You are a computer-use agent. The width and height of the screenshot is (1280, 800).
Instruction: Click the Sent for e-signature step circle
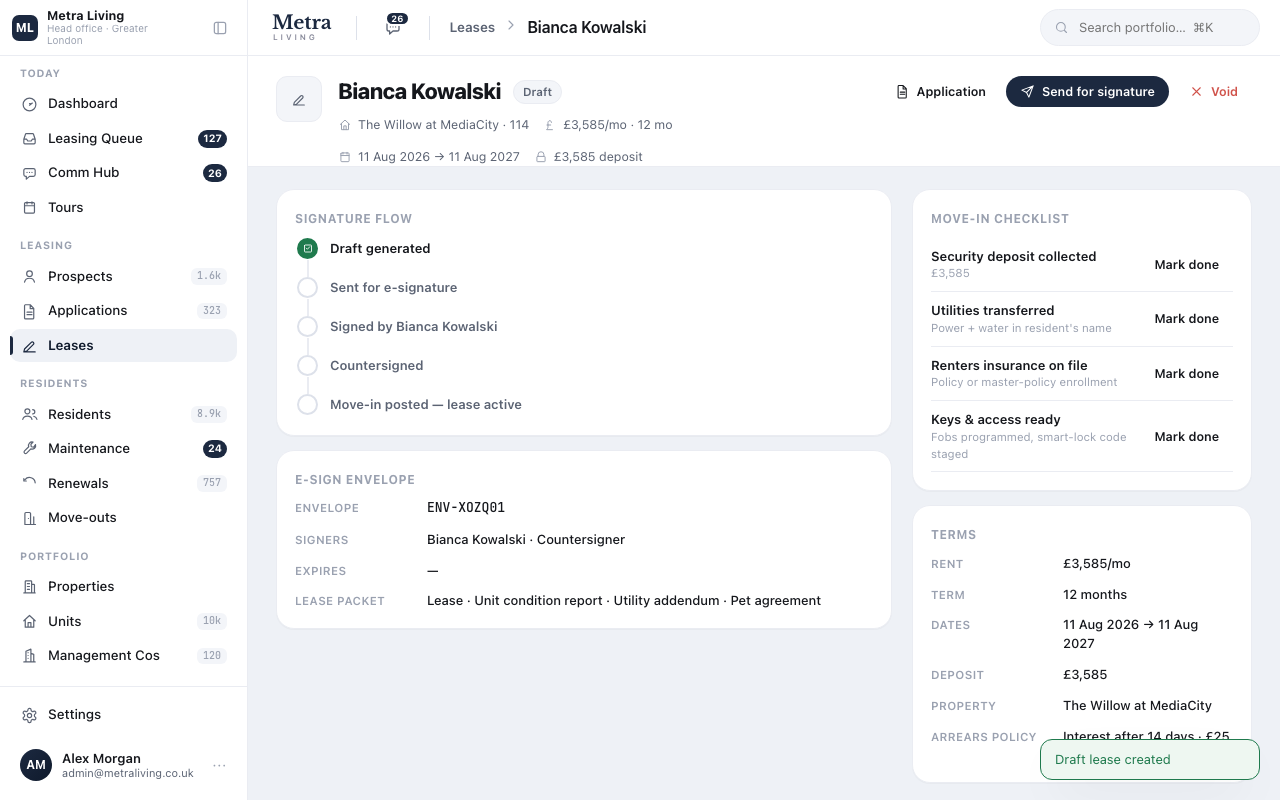[307, 288]
